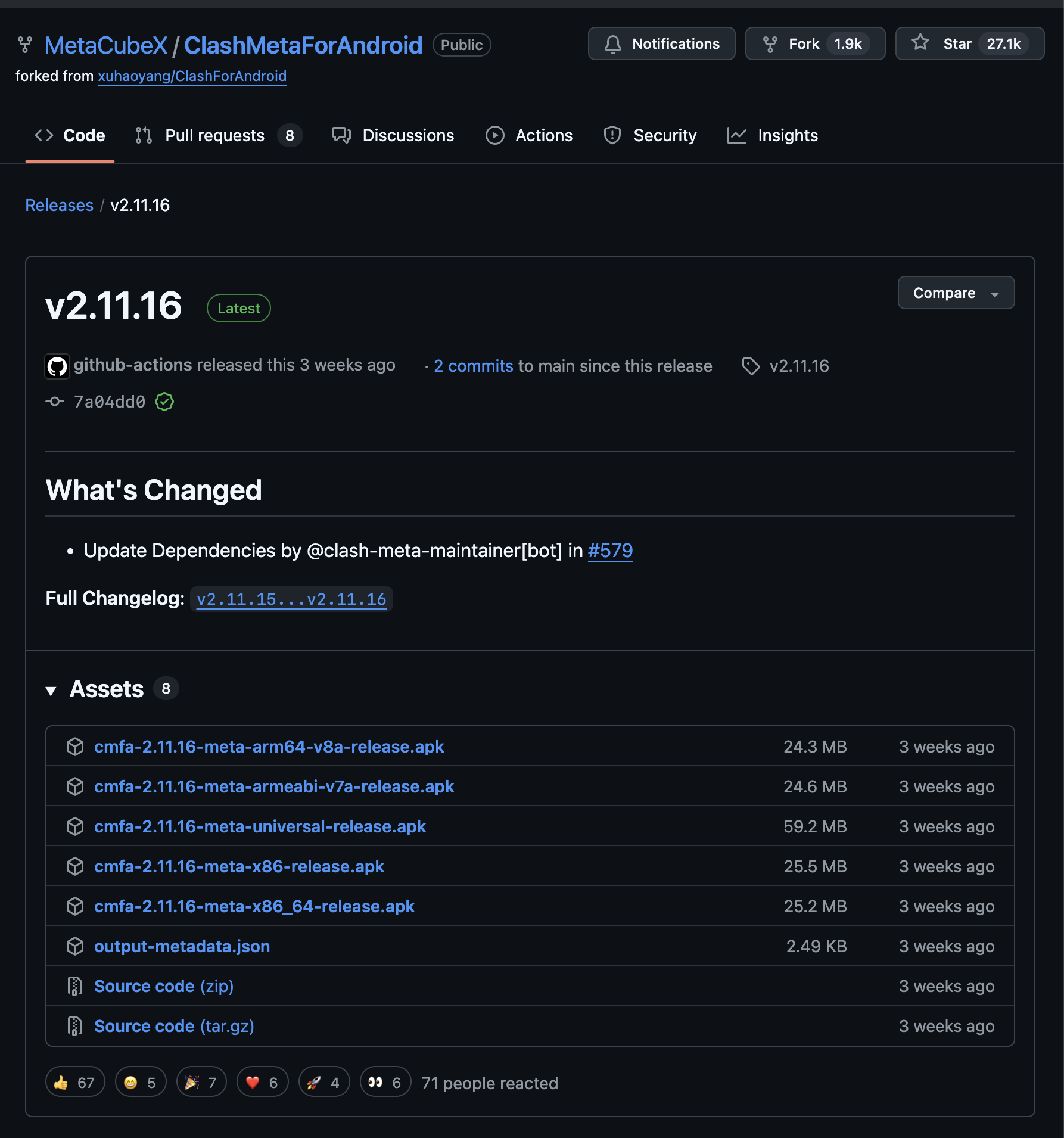Download the arm64-v8a release APK

[269, 747]
